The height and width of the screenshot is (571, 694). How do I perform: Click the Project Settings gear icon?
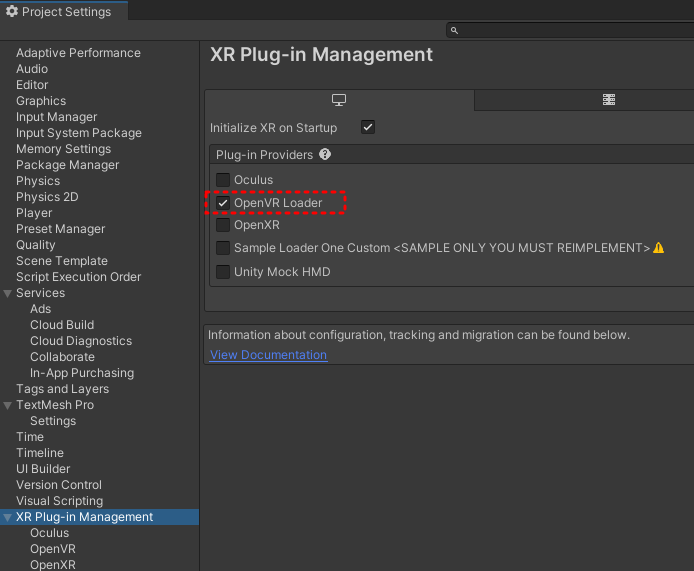(x=12, y=11)
